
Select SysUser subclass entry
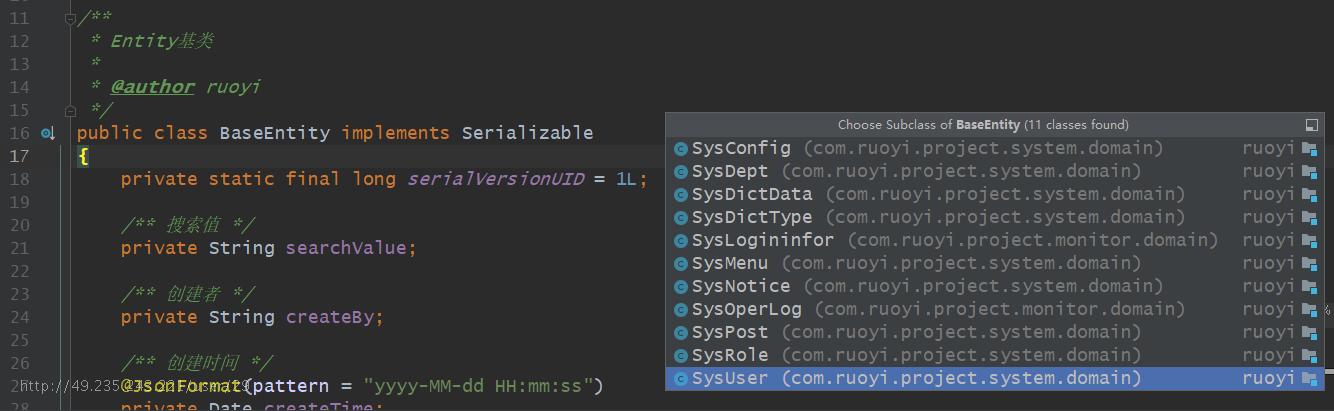(994, 379)
